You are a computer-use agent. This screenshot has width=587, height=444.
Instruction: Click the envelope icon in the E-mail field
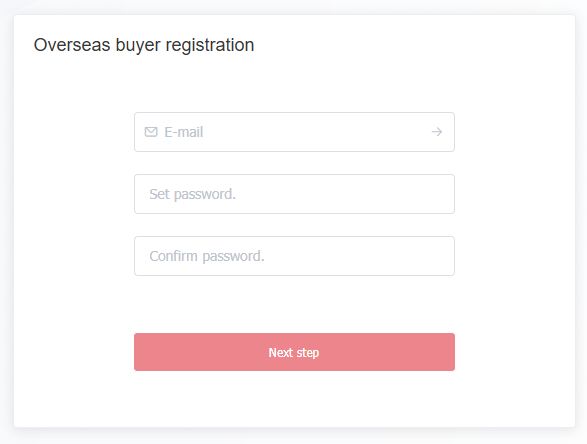coord(151,132)
